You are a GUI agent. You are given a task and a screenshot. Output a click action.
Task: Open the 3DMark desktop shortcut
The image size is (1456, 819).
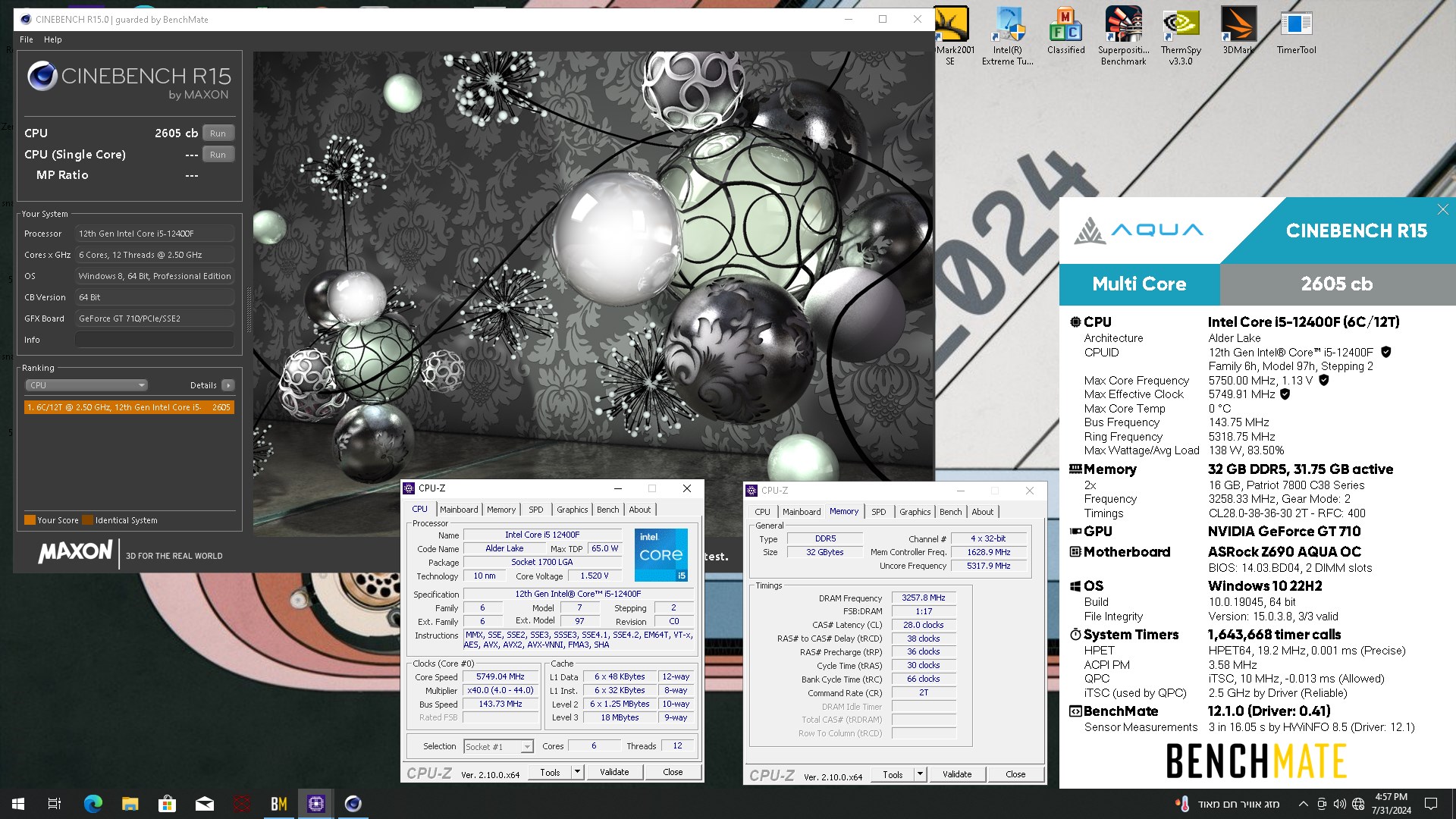(x=1238, y=30)
